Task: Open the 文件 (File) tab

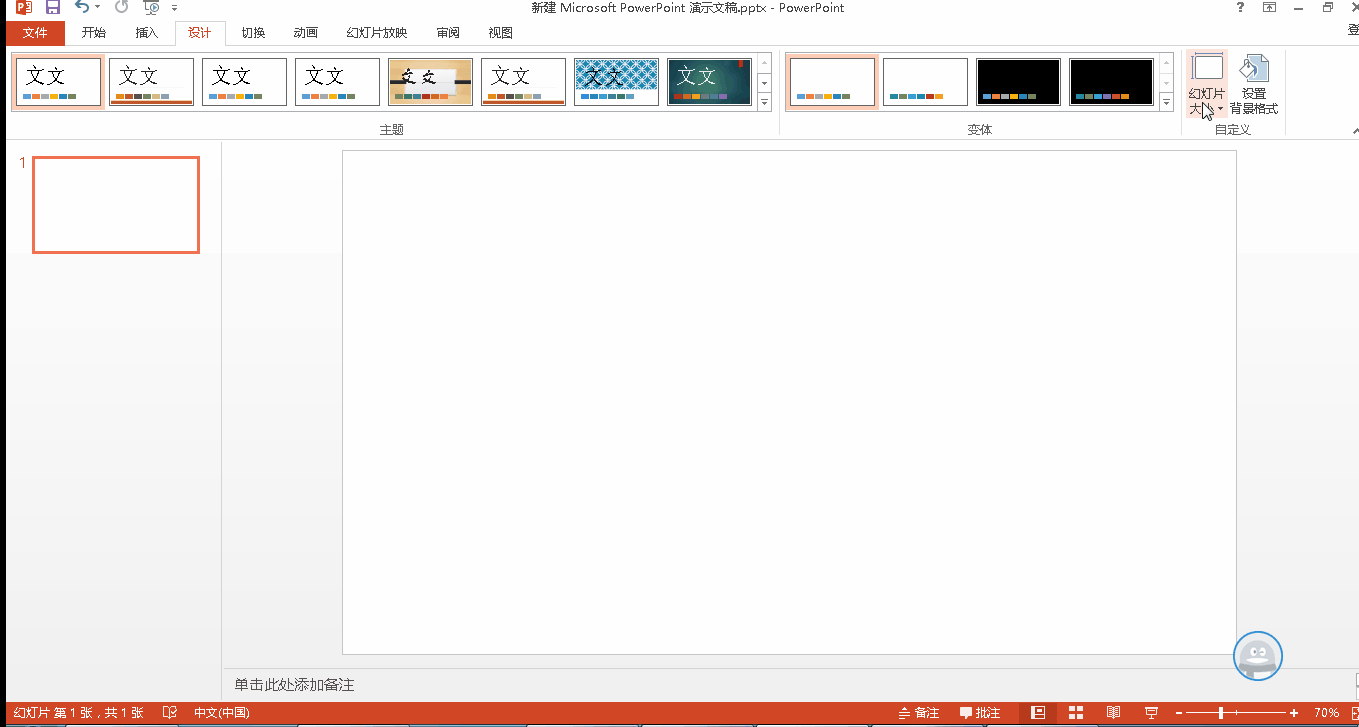Action: 35,33
